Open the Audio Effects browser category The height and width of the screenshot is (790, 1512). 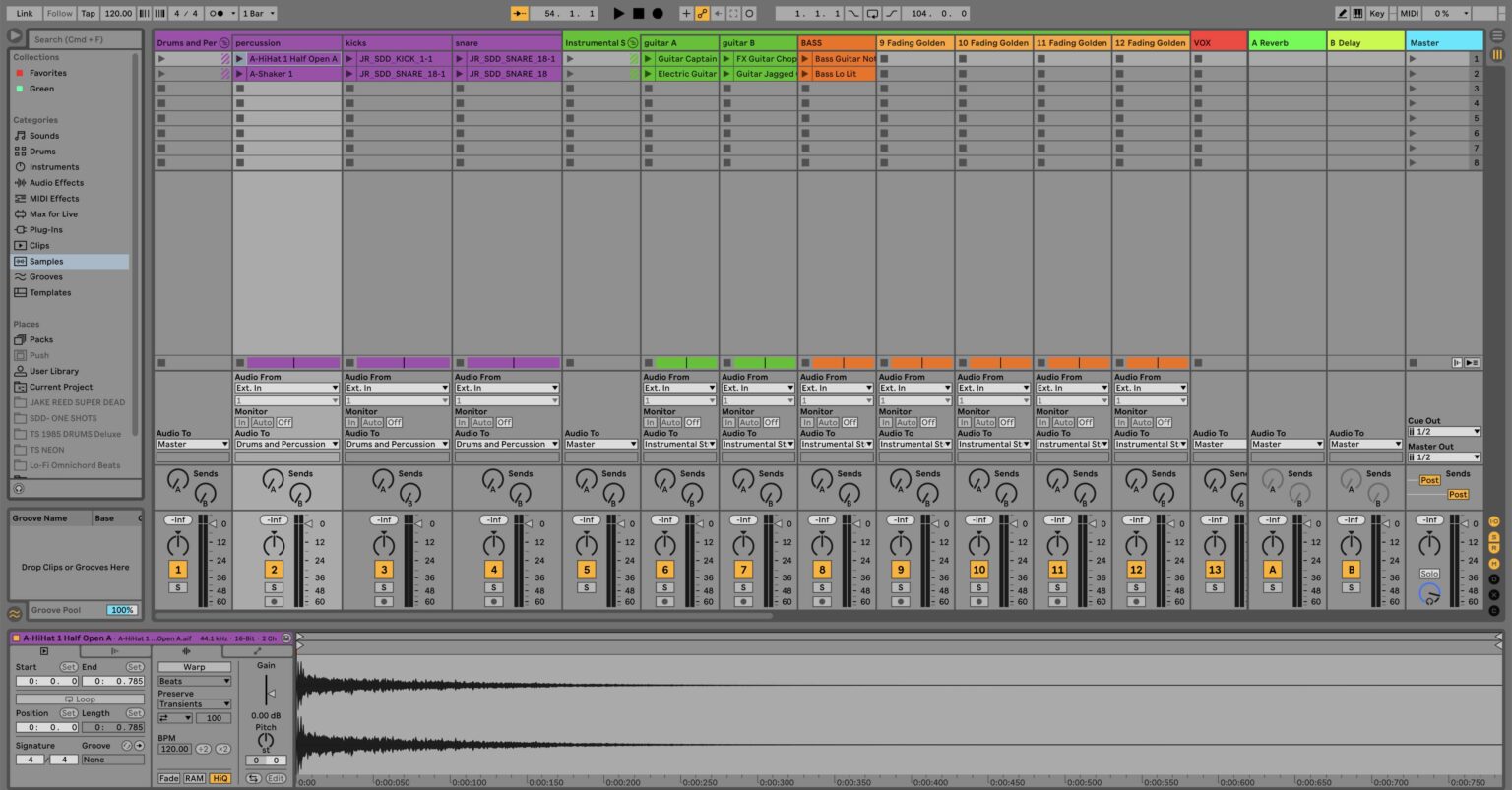[x=56, y=183]
